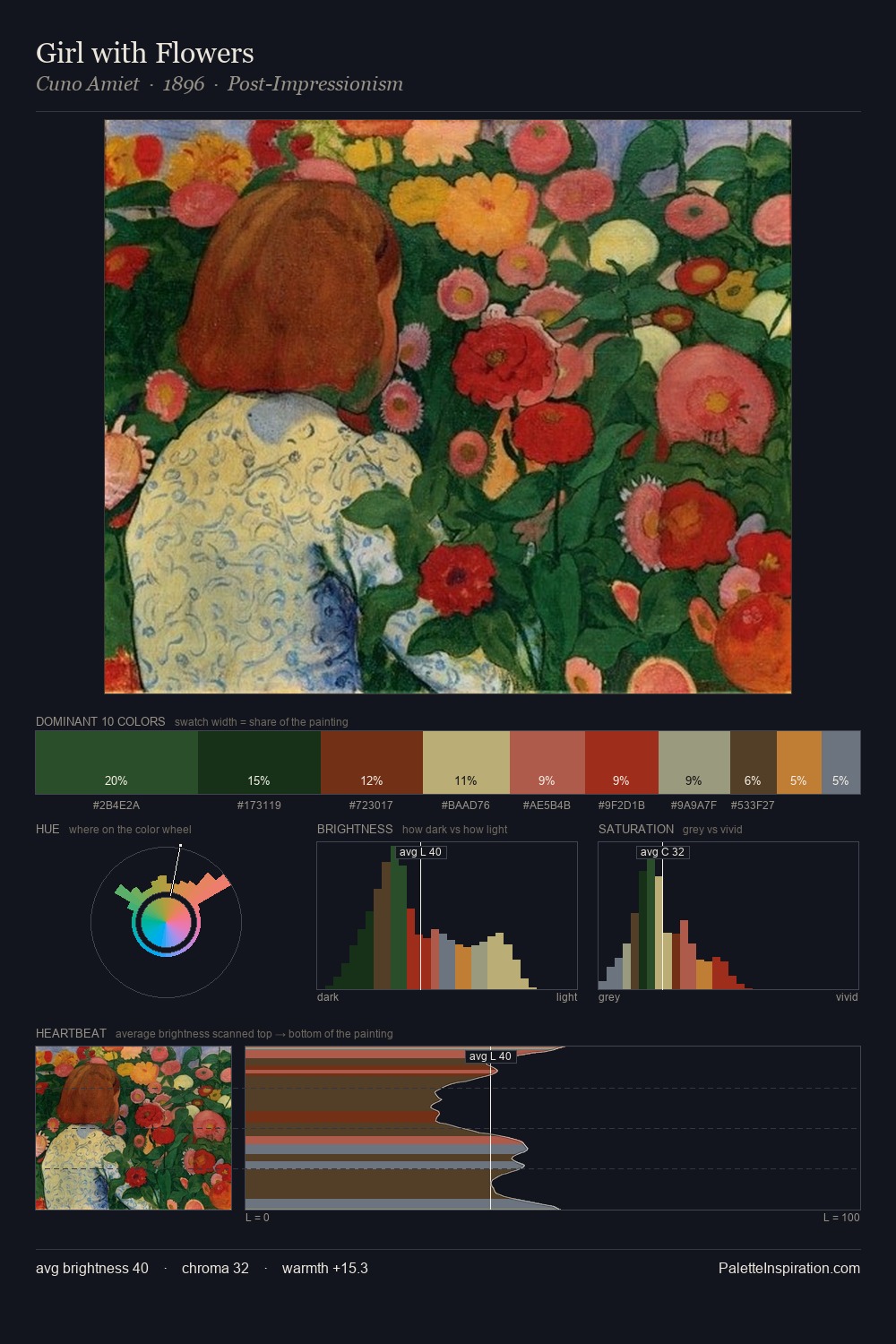This screenshot has height=1344, width=896.
Task: Click the DOMINANT 10 COLORS heading
Action: (x=100, y=721)
